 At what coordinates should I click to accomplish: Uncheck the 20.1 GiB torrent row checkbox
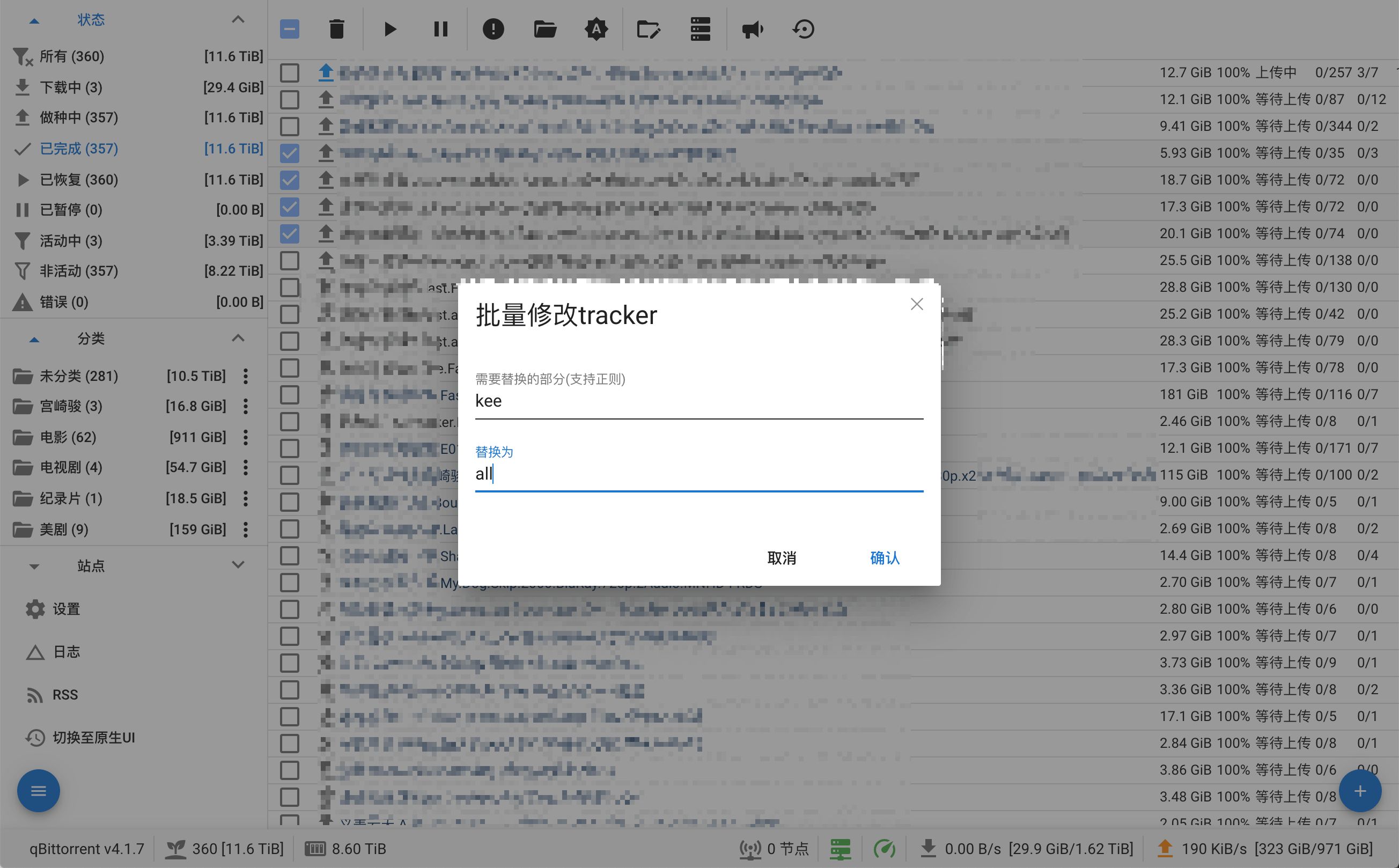click(290, 234)
